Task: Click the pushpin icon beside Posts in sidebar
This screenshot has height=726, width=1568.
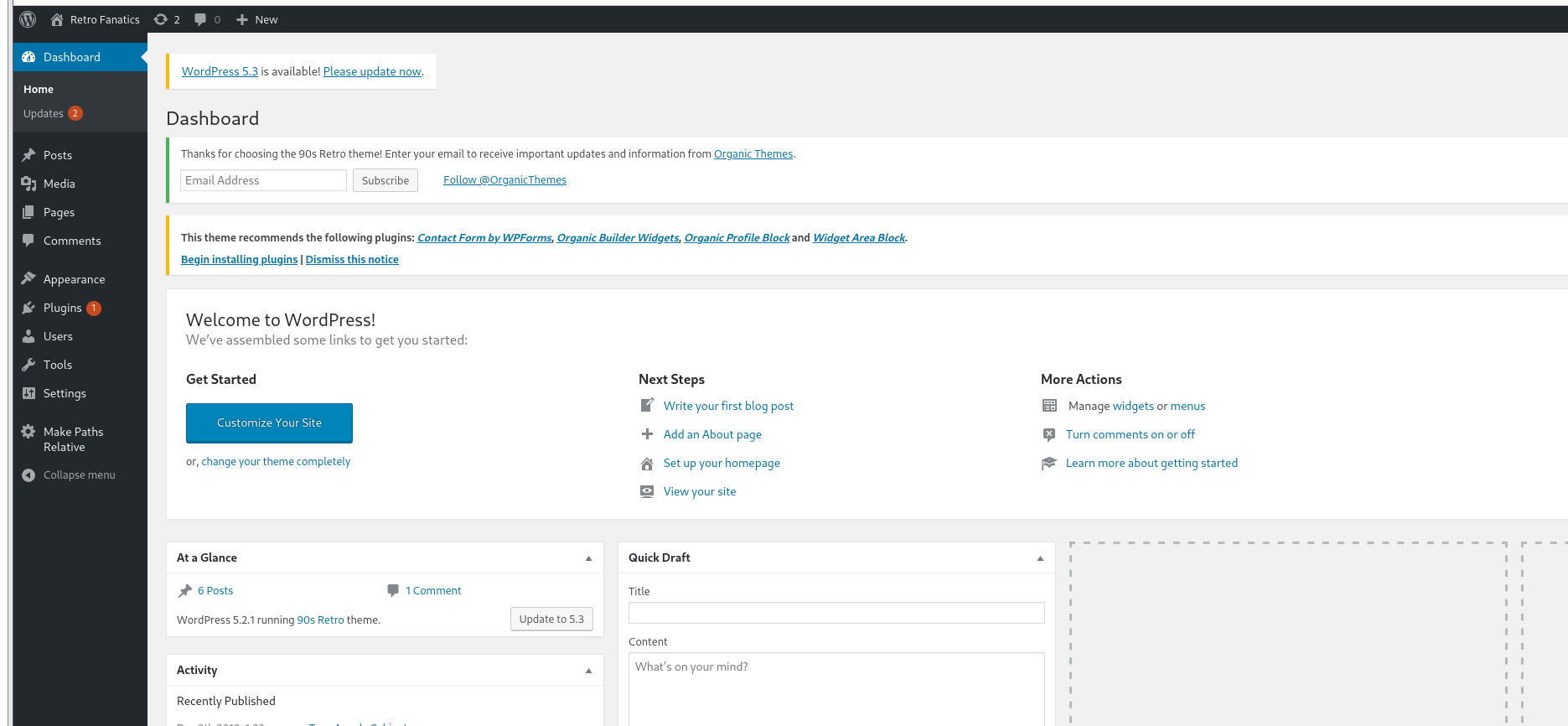Action: [x=28, y=155]
